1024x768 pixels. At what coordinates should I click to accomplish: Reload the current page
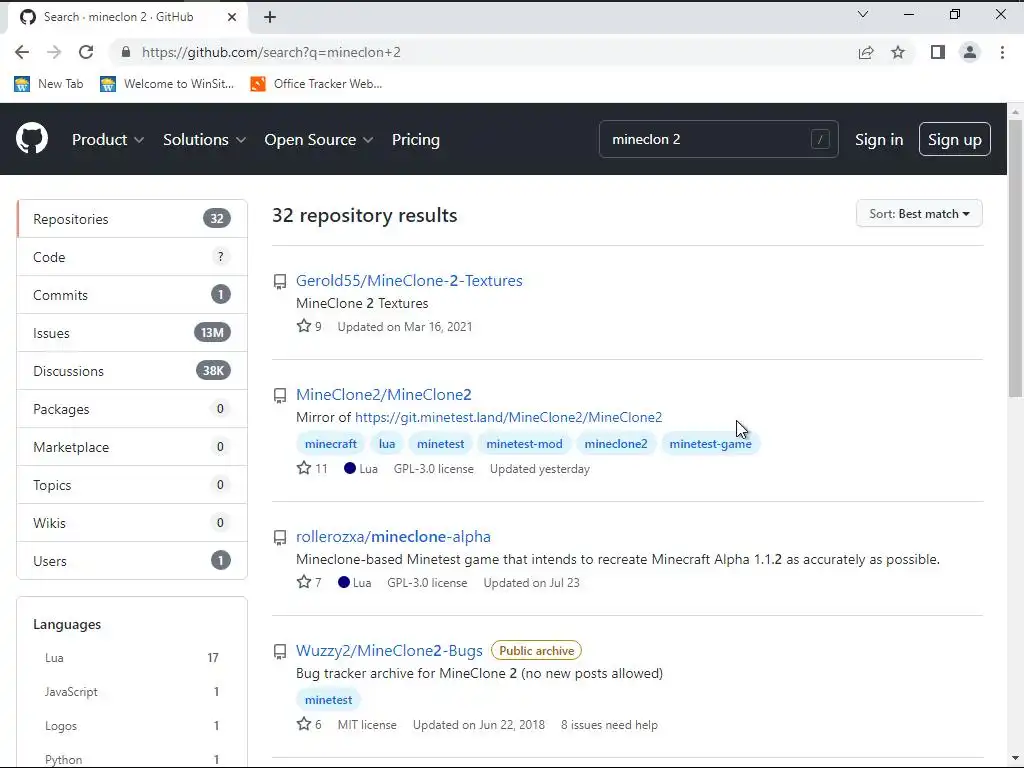pos(86,52)
